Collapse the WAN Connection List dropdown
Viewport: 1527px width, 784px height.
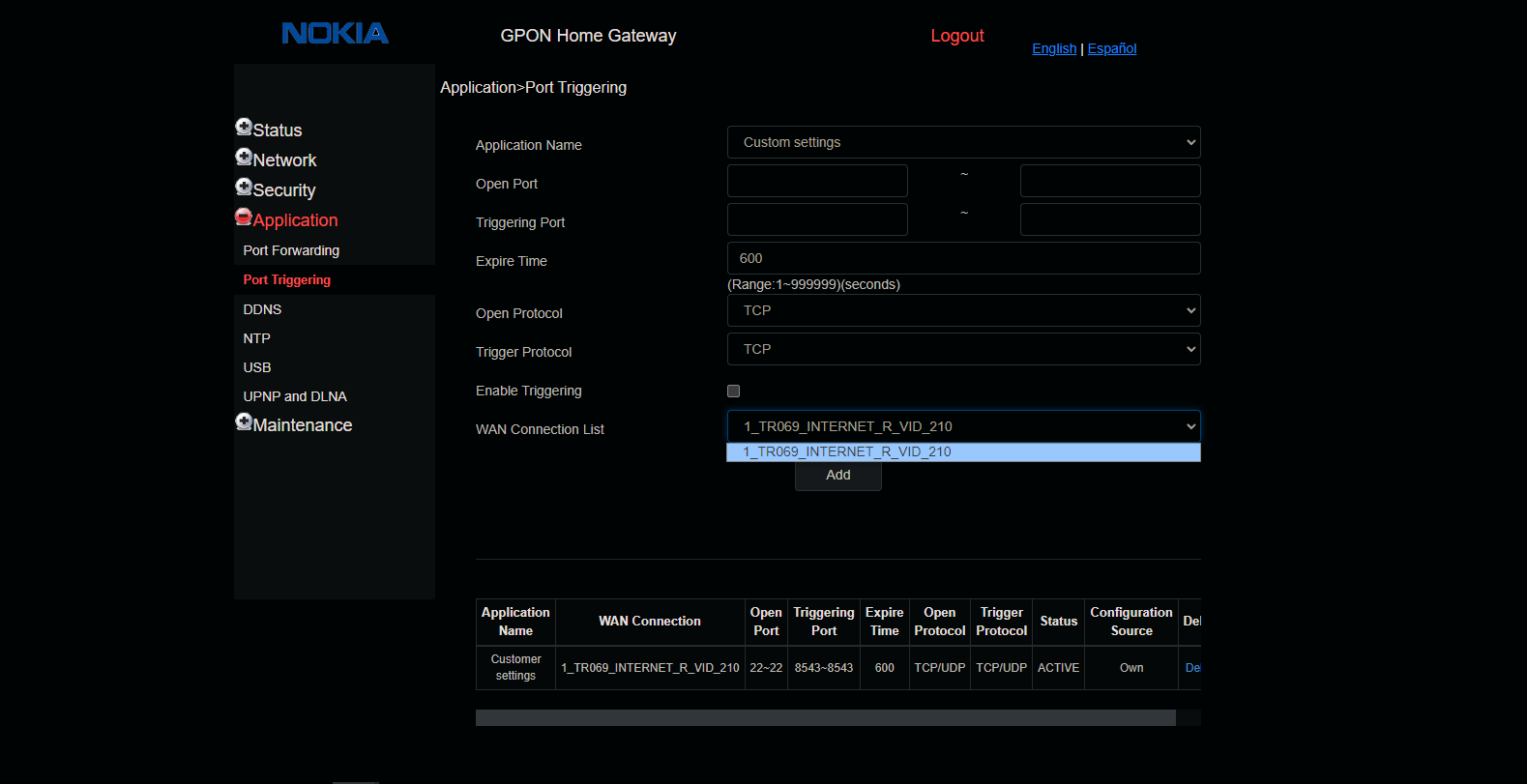coord(963,426)
